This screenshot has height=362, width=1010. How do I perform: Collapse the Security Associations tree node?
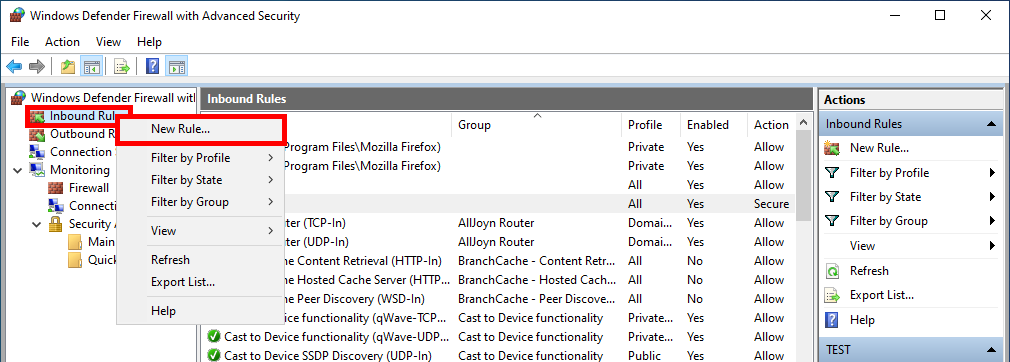tap(37, 224)
